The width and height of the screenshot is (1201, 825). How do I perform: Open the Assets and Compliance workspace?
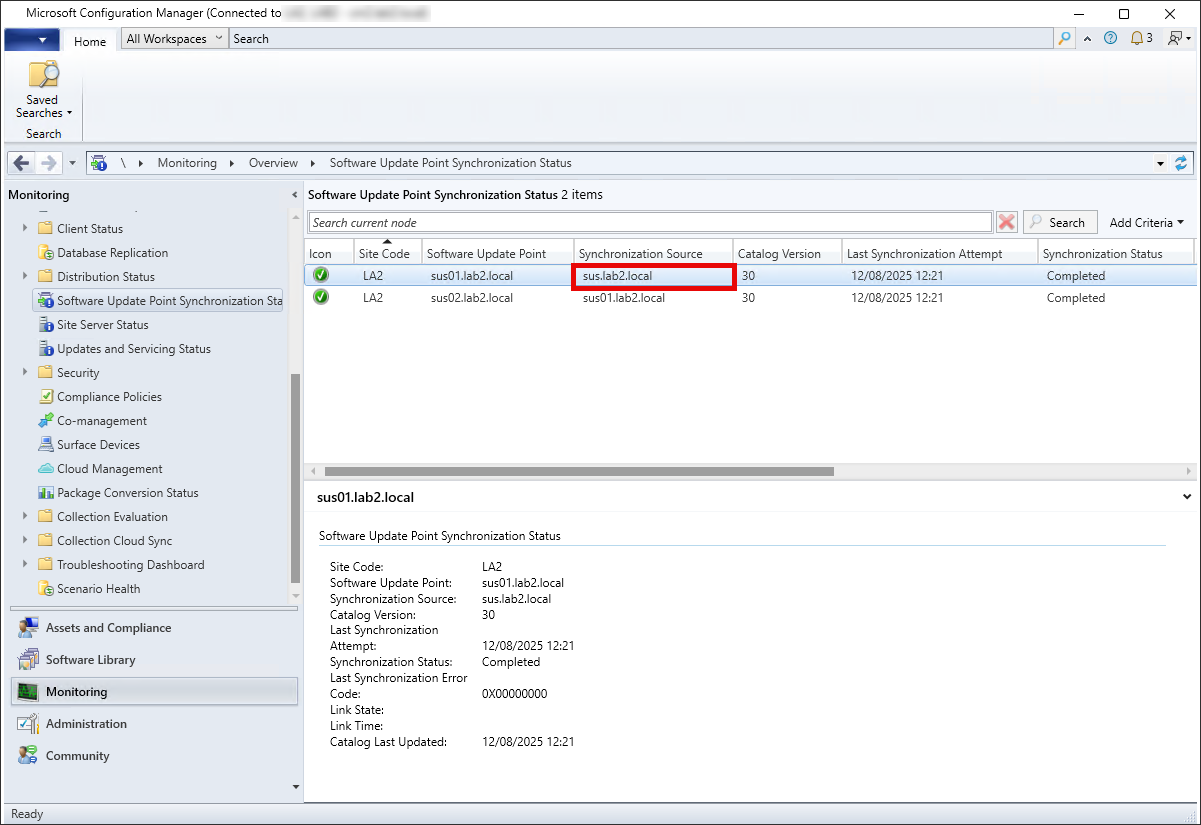108,628
